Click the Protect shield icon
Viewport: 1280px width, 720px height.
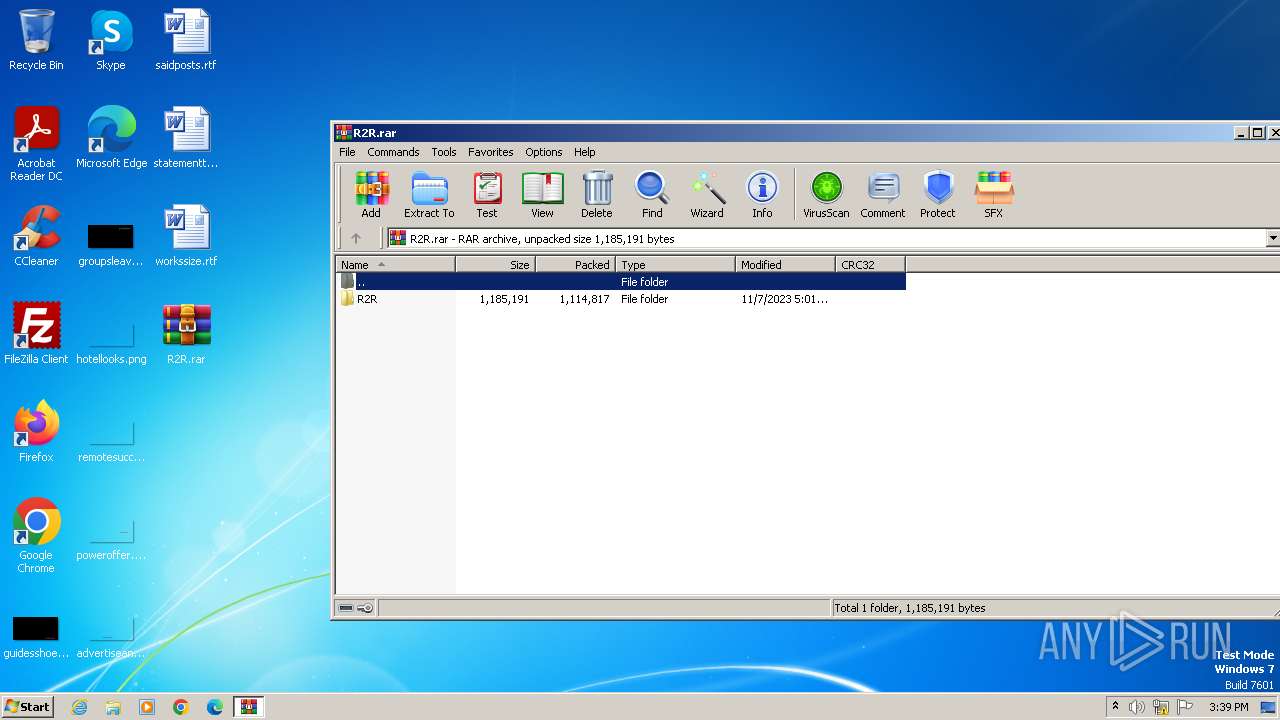[x=938, y=195]
